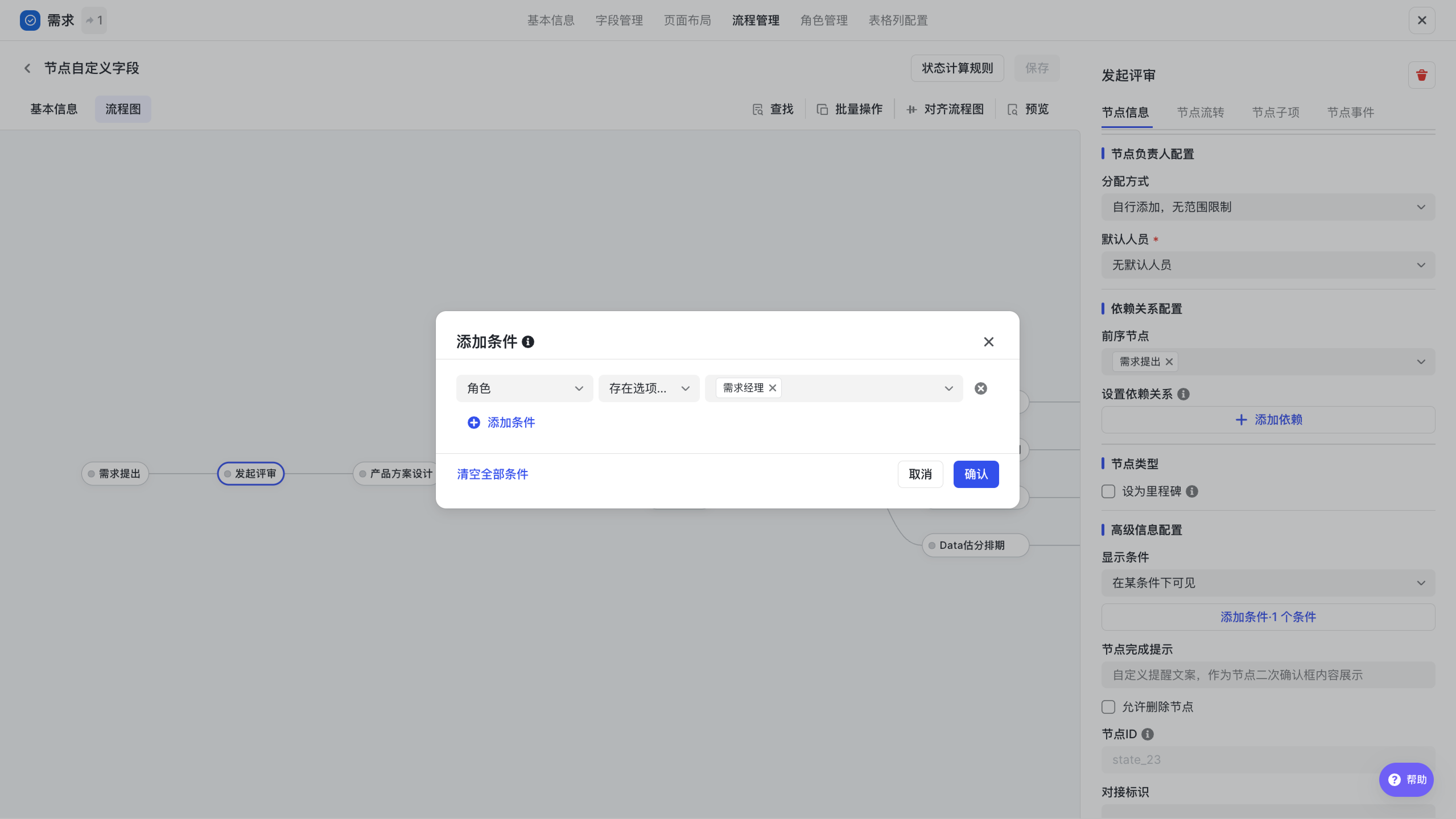Click 清空全部条件 link
This screenshot has height=819, width=1456.
pos(492,474)
